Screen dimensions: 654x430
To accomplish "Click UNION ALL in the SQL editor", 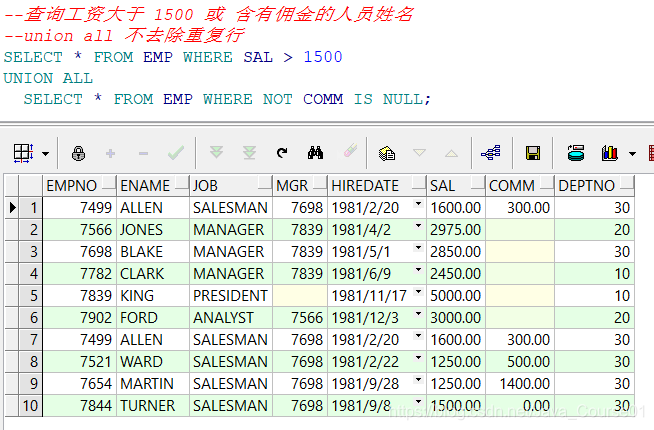I will point(48,78).
